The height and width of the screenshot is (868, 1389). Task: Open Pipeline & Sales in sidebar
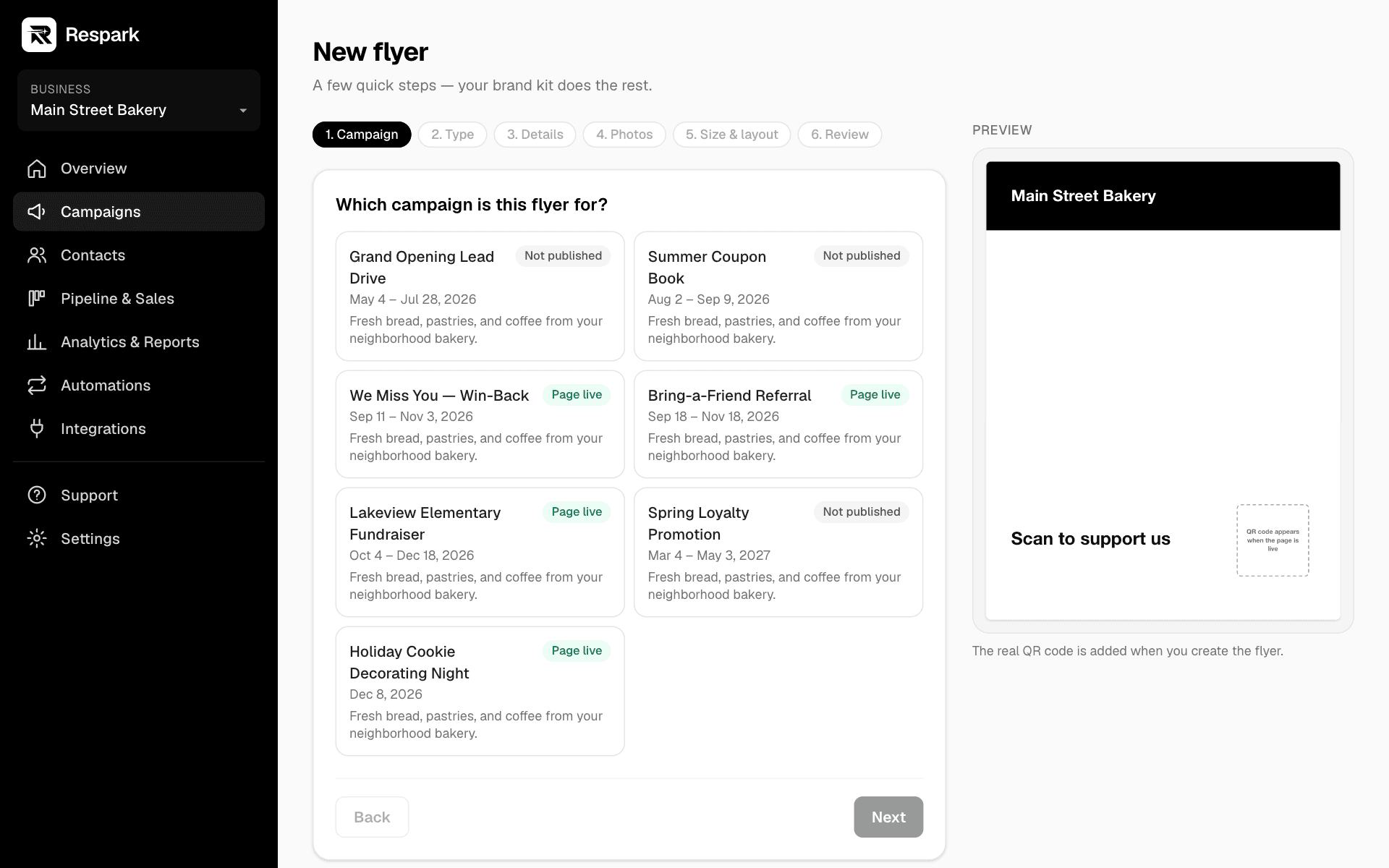click(139, 299)
